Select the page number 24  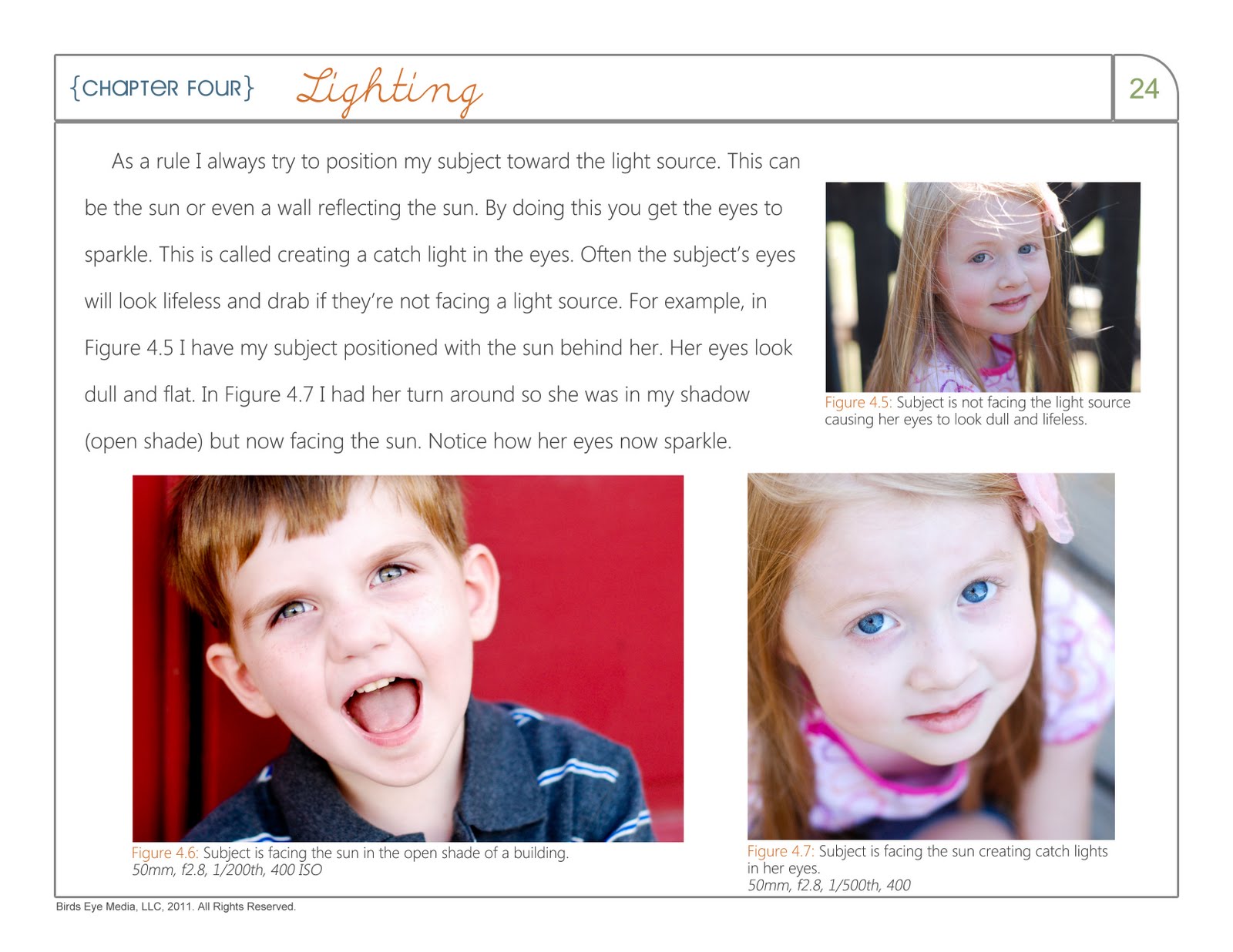pos(1144,89)
